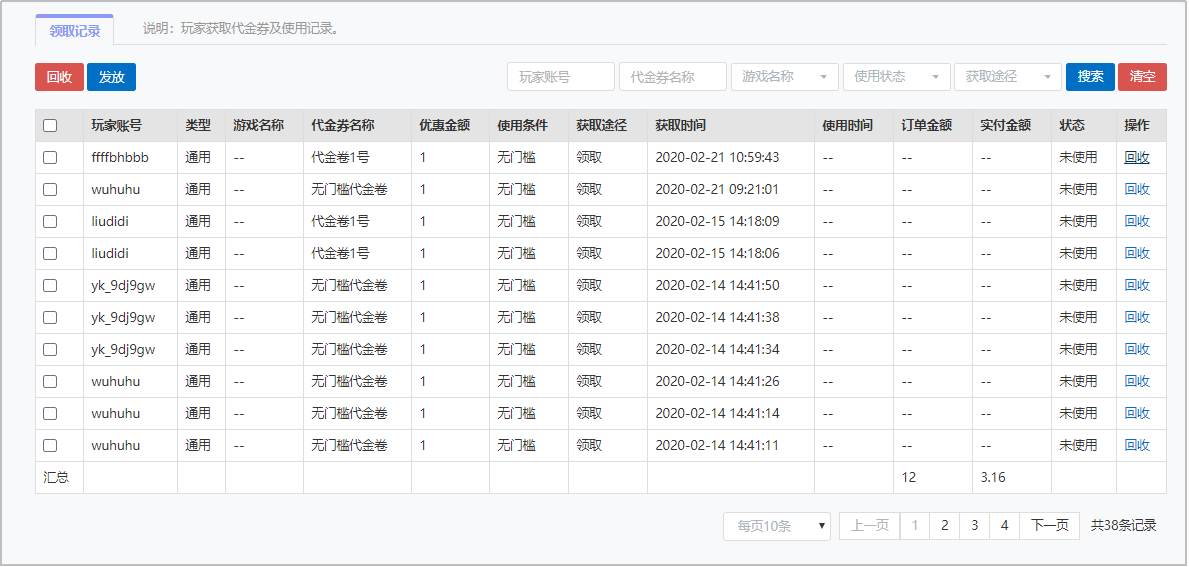Check the wuhuhu row dated 2020-02-21 09:21:01
Image resolution: width=1189 pixels, height=567 pixels.
pos(50,190)
